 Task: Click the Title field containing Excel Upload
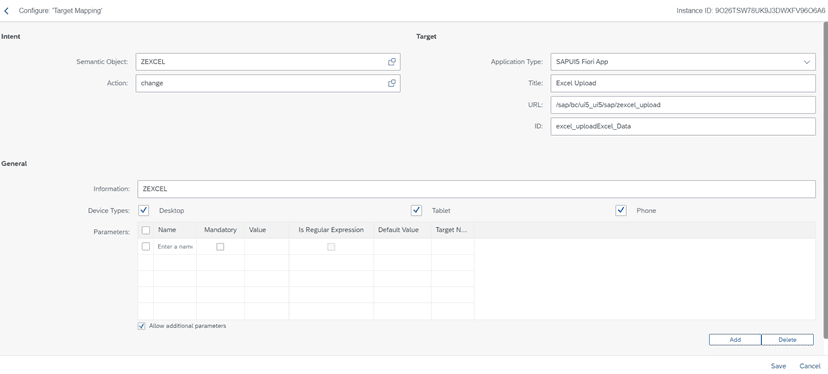tap(683, 83)
